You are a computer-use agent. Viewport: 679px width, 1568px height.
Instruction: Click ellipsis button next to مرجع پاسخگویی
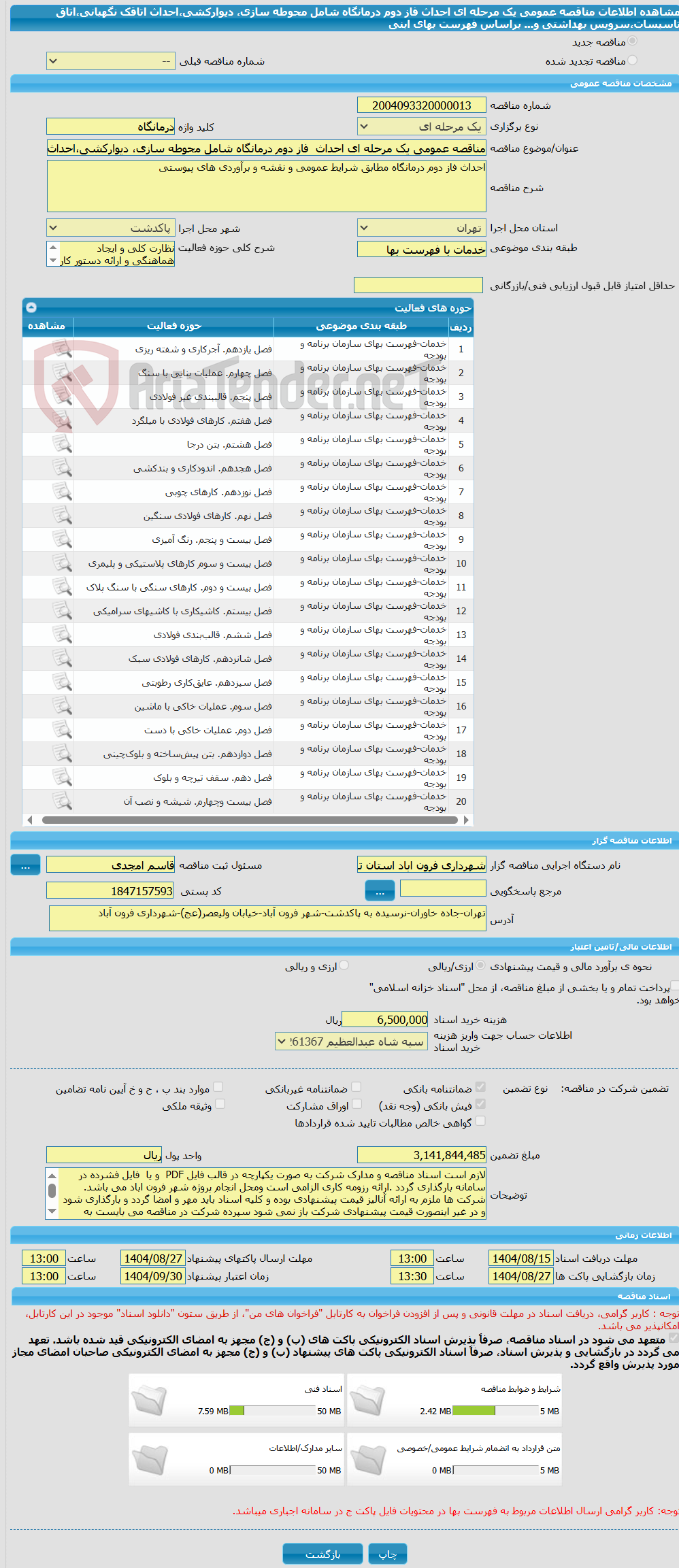click(x=380, y=890)
